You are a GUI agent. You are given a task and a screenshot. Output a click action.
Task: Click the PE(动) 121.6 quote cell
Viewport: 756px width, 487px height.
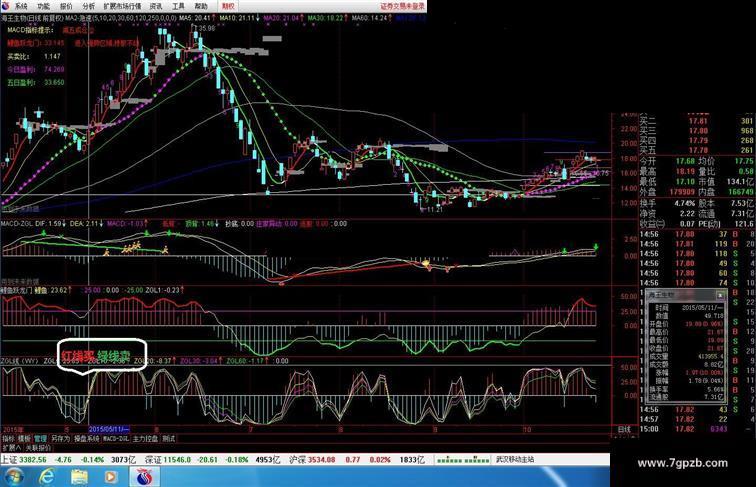726,224
